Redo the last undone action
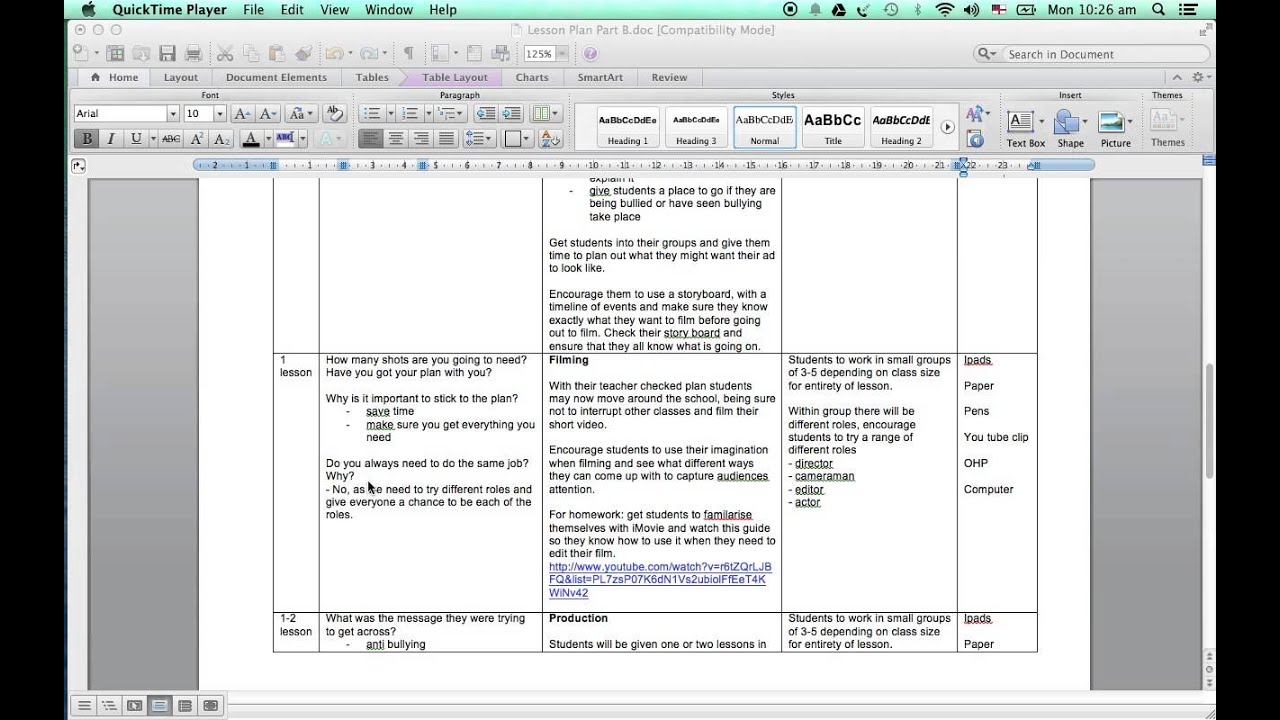The height and width of the screenshot is (720, 1280). point(368,54)
